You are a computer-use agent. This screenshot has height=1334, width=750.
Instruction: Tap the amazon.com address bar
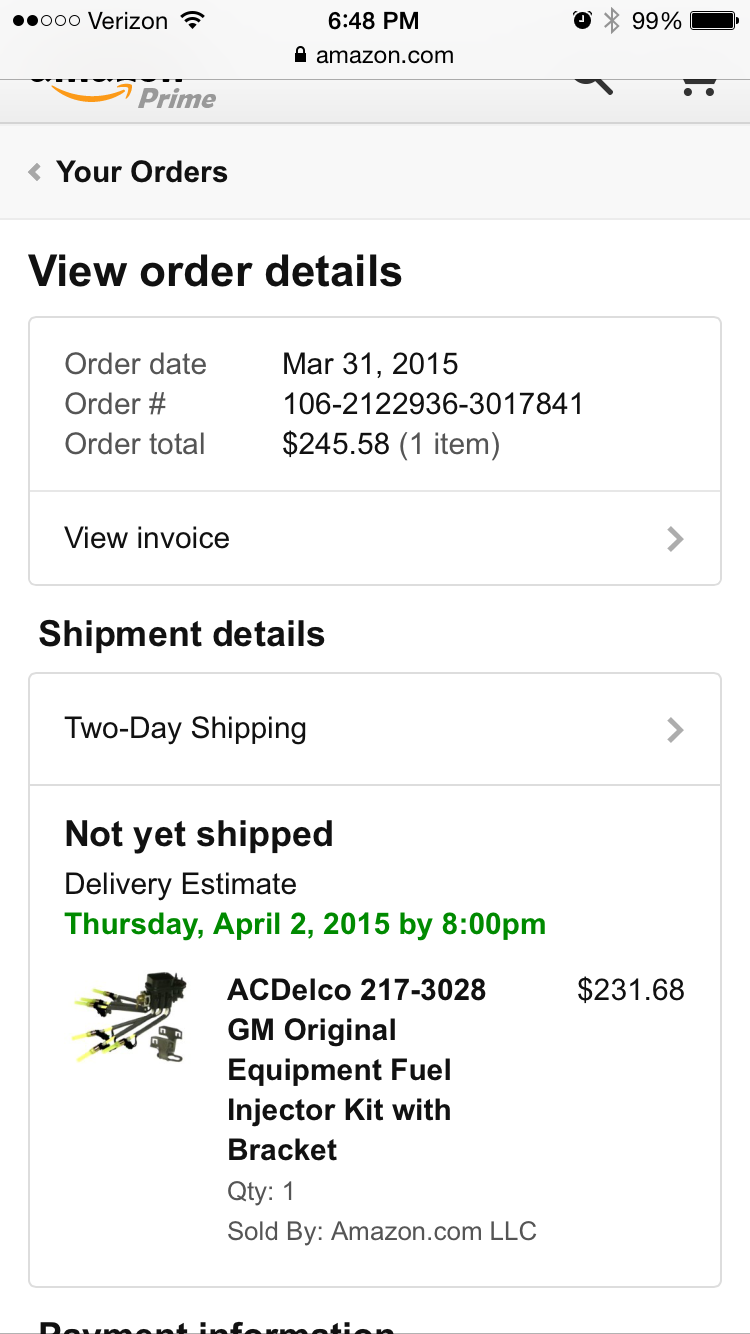click(384, 56)
